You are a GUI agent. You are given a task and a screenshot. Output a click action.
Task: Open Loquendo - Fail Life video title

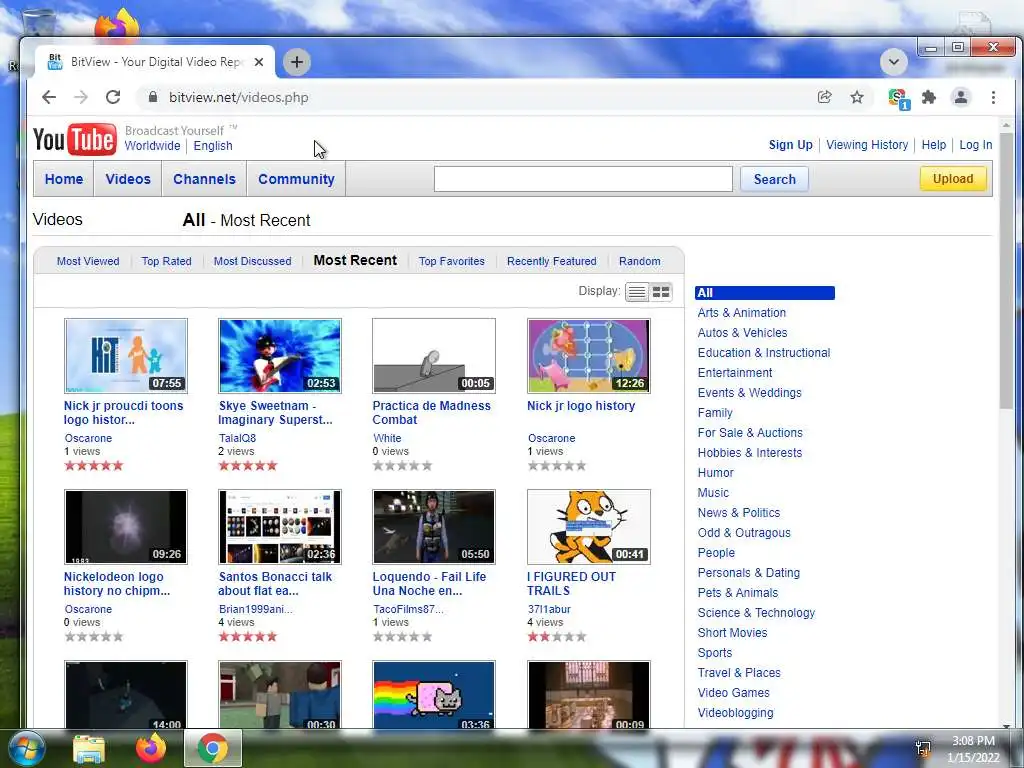tap(429, 584)
